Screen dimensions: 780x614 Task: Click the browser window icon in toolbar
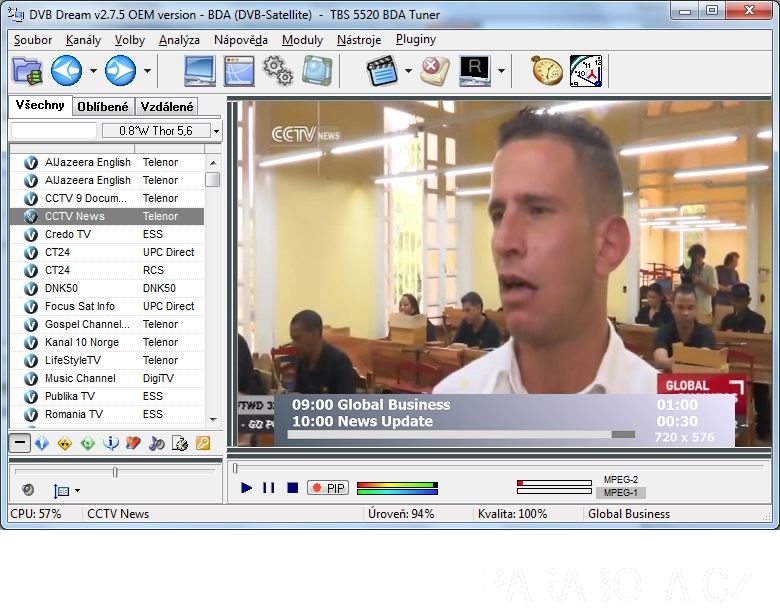[239, 71]
